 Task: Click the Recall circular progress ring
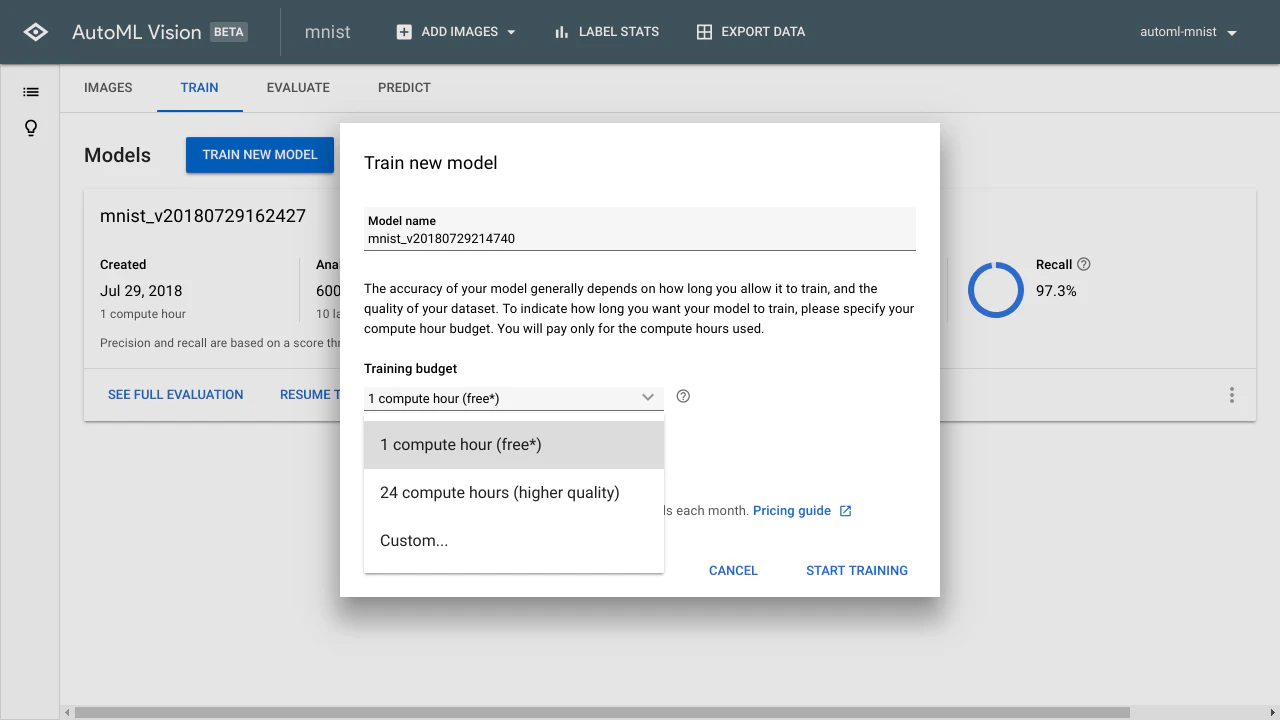pos(996,290)
